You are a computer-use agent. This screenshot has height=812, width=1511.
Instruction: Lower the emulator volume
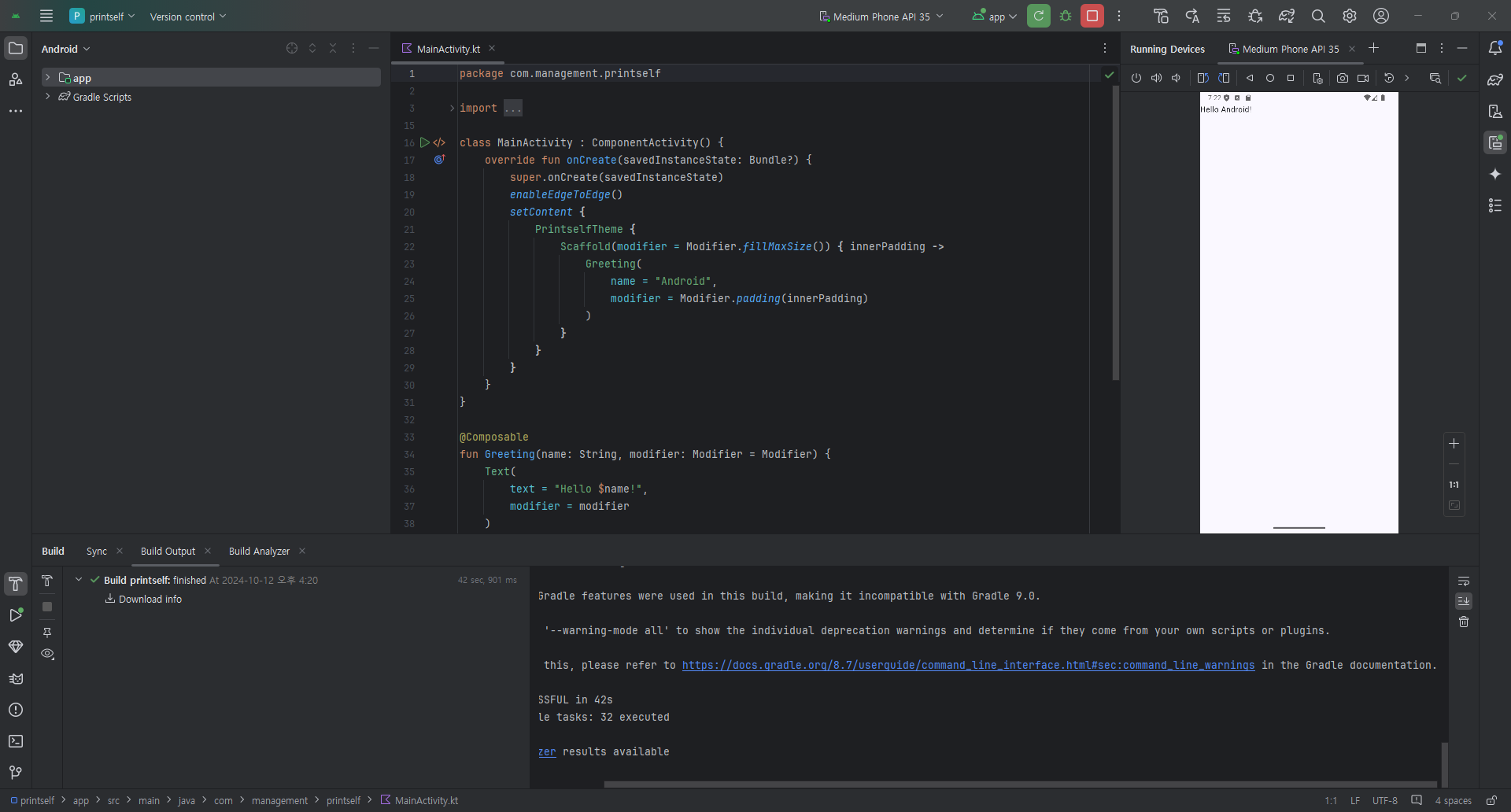click(x=1176, y=78)
